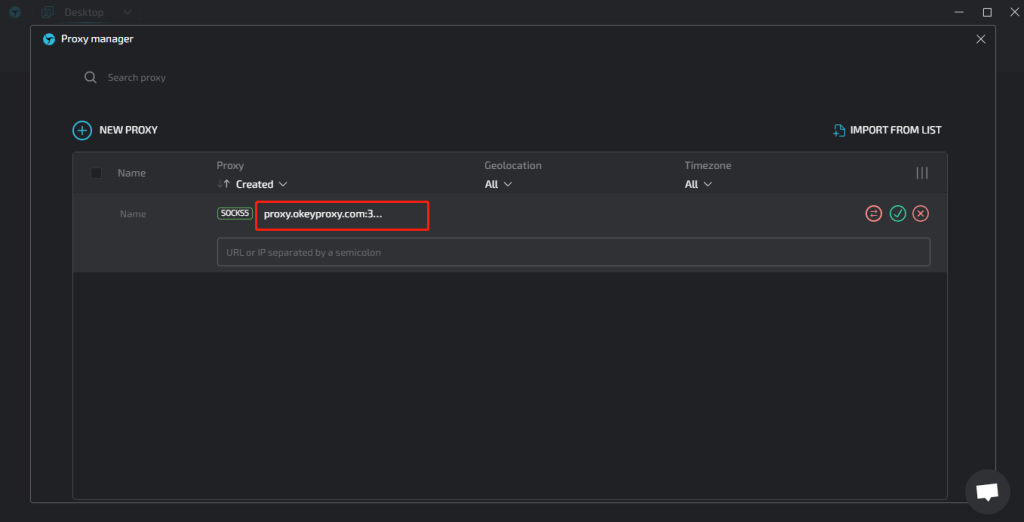This screenshot has width=1024, height=522.
Task: Click the proxy.okeyproxy.com address field
Action: (341, 215)
